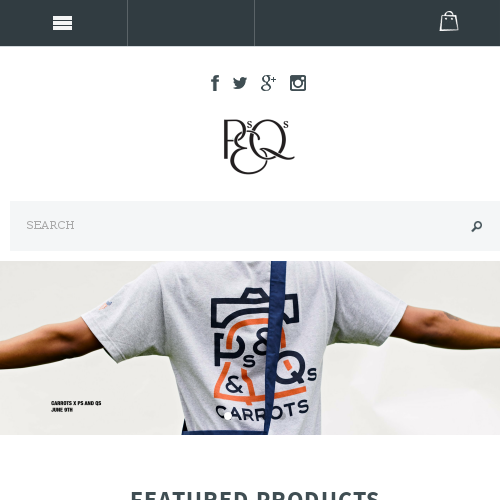Visit the Facebook page icon

coord(215,83)
